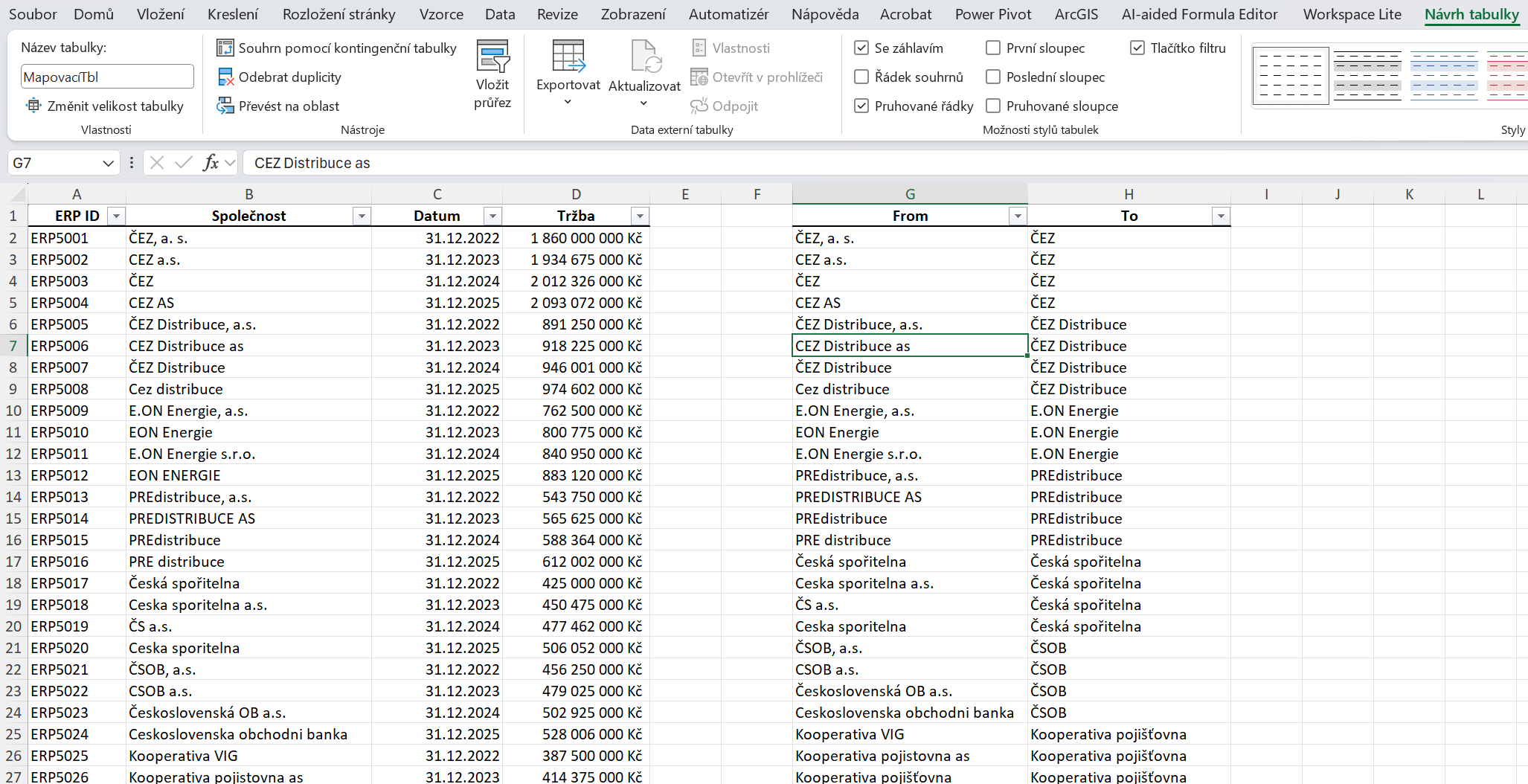Open the Vzorce ribbon tab
The height and width of the screenshot is (784, 1528).
pyautogui.click(x=440, y=14)
